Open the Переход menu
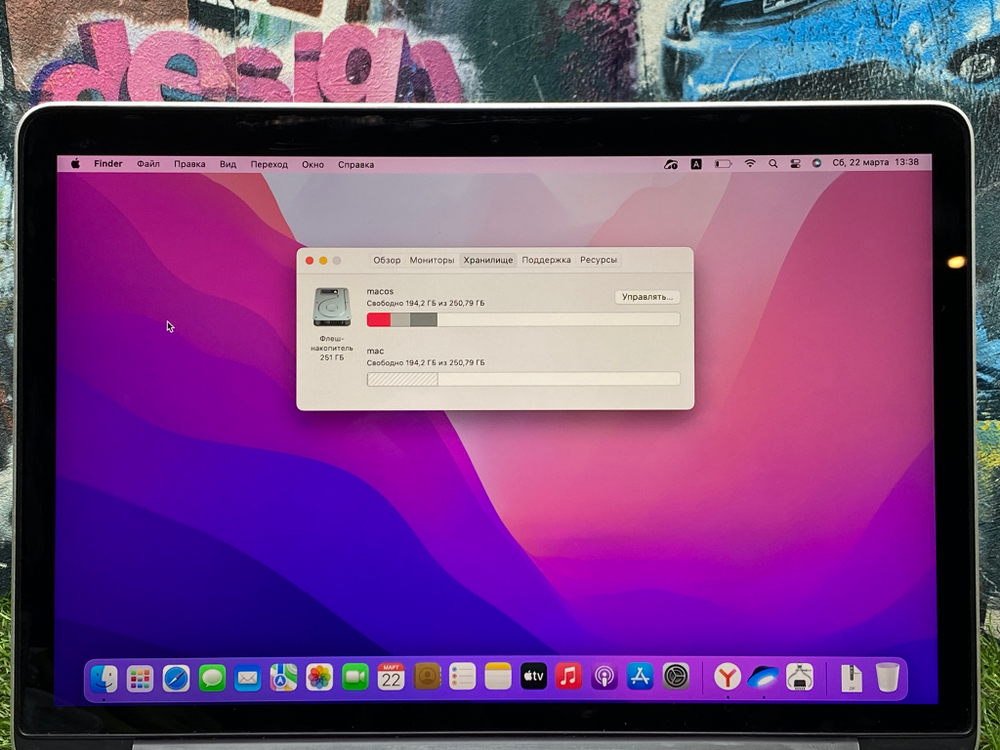Viewport: 1000px width, 750px height. point(270,163)
